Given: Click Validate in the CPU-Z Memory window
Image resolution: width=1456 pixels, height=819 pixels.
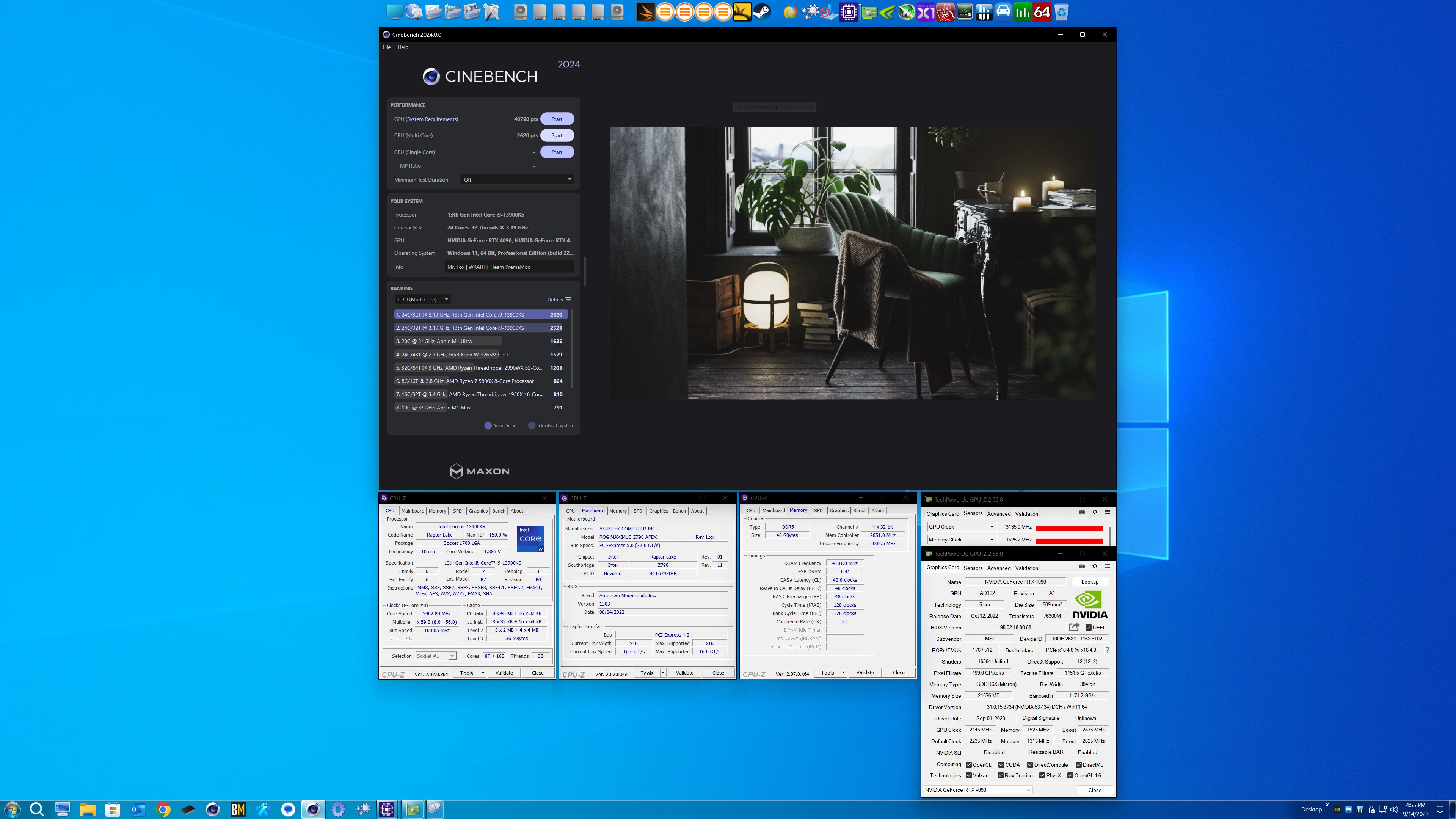Looking at the screenshot, I should 865,673.
